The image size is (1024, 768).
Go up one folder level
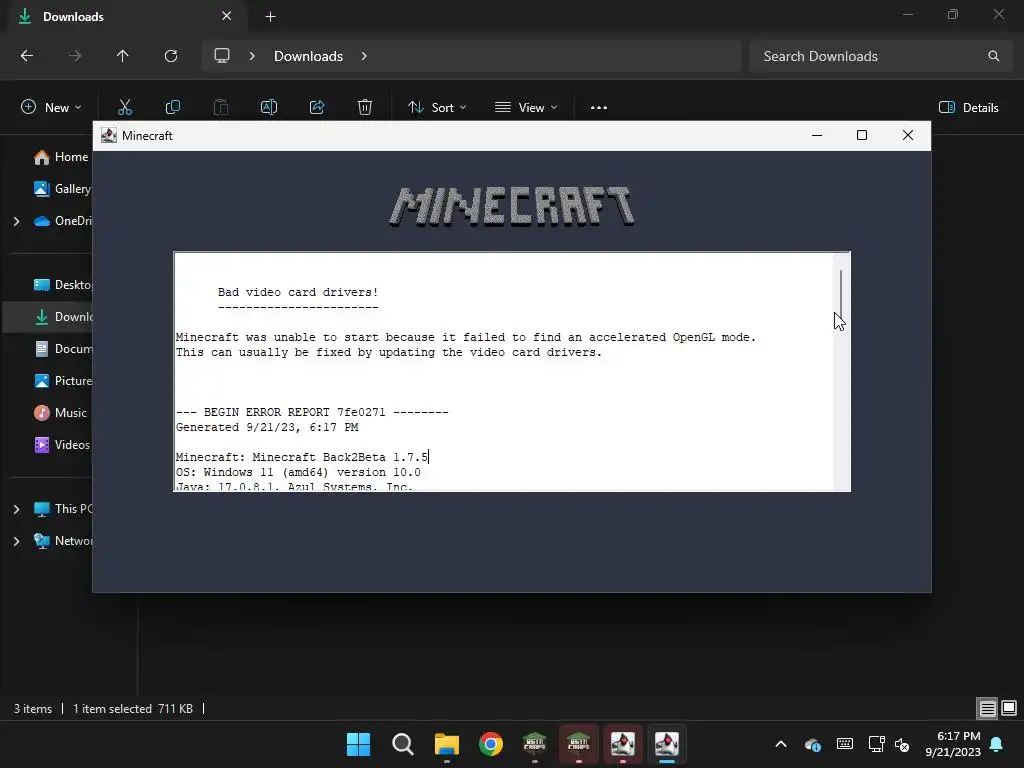123,56
